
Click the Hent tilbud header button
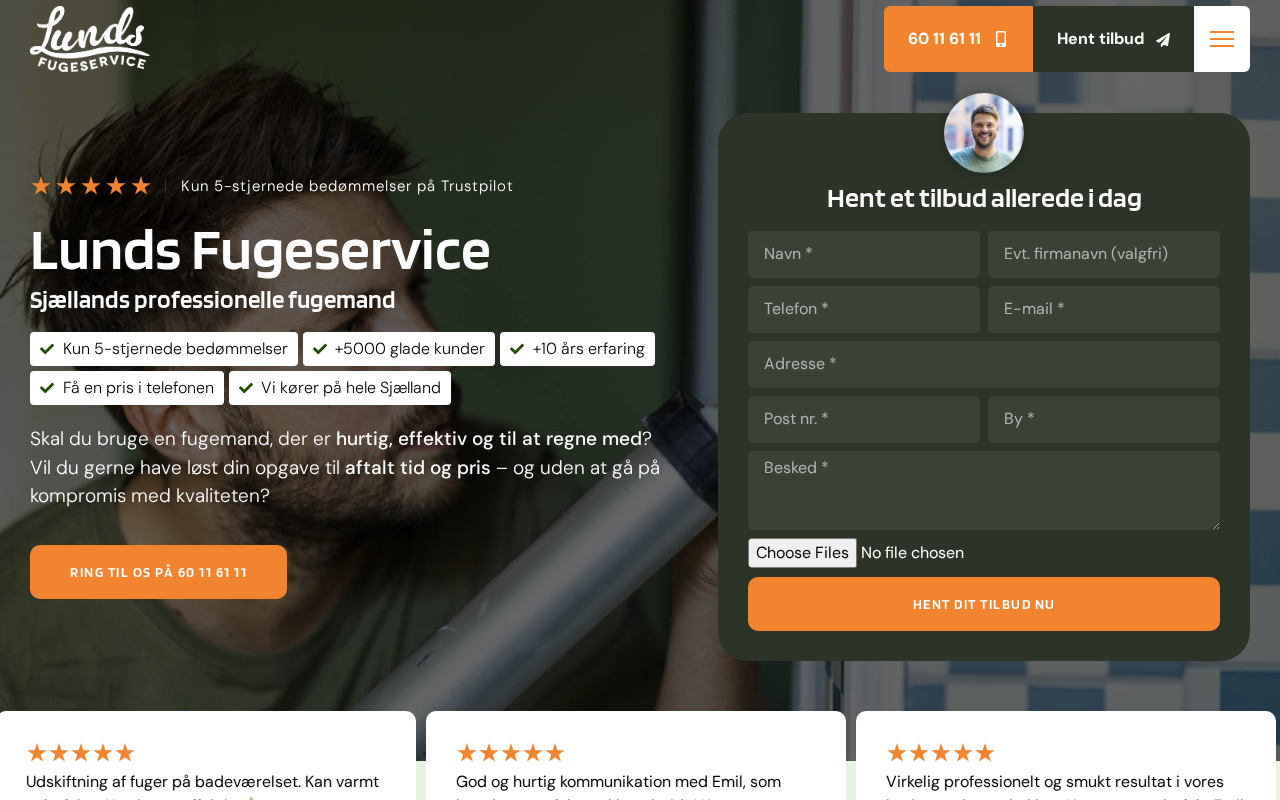point(1113,39)
